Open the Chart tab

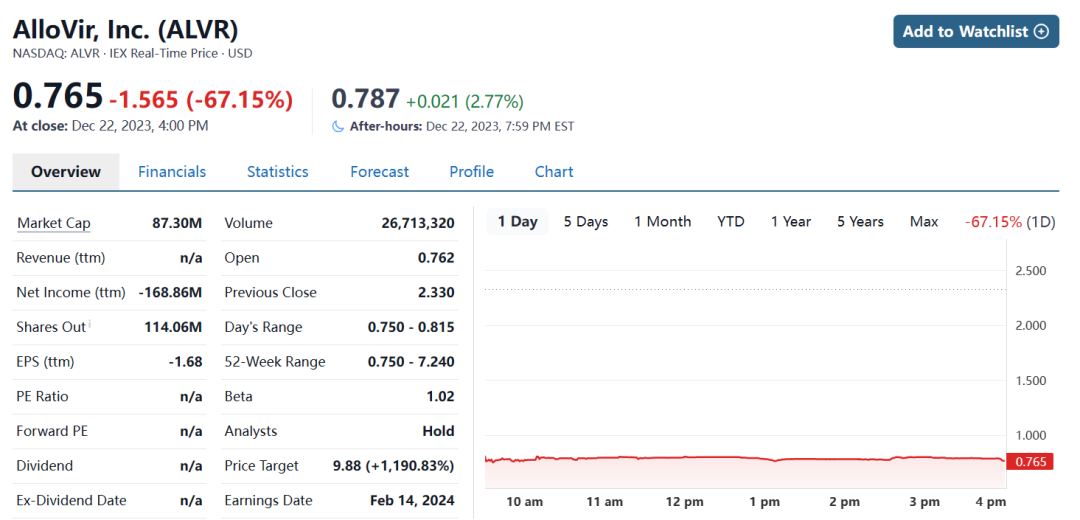[x=554, y=172]
